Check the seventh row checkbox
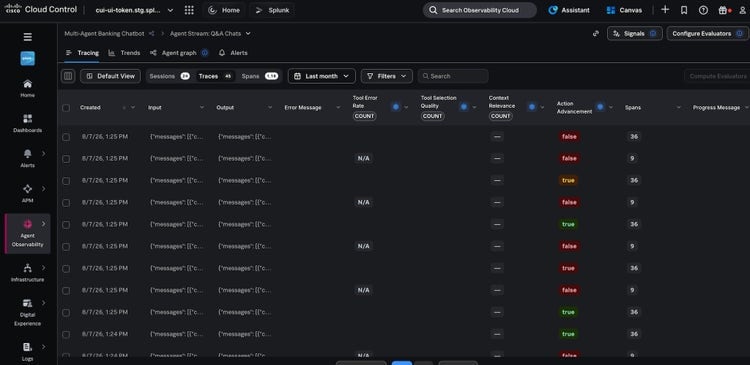Viewport: 750px width, 365px height. [66, 269]
